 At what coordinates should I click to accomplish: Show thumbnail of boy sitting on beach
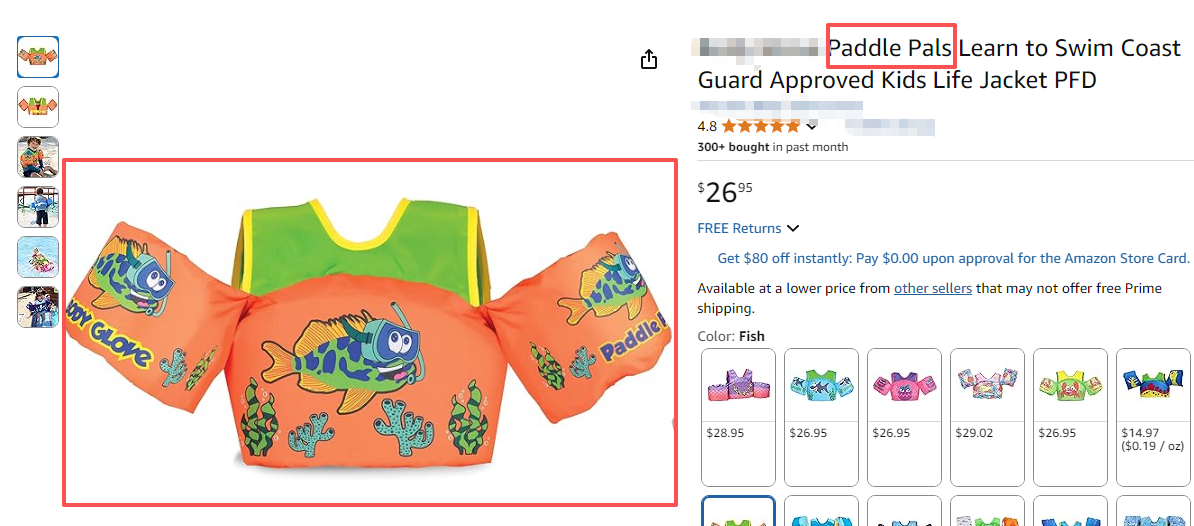38,157
